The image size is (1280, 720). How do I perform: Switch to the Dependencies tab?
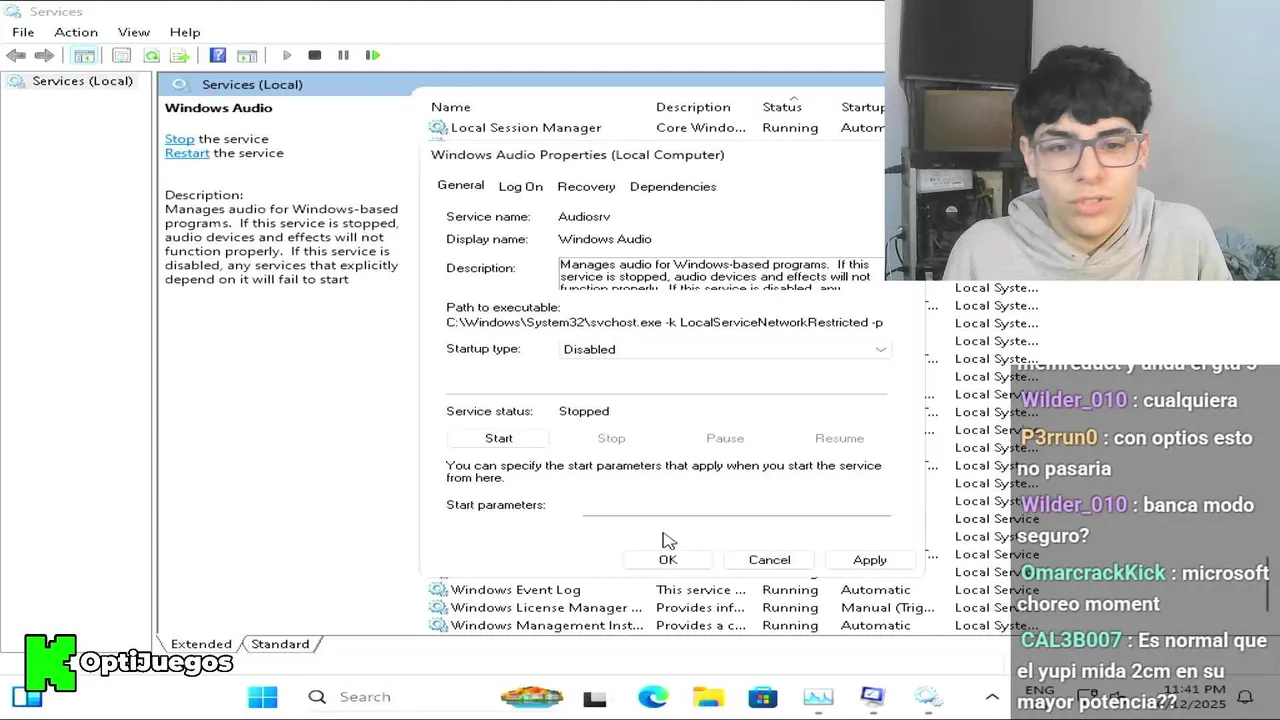673,186
